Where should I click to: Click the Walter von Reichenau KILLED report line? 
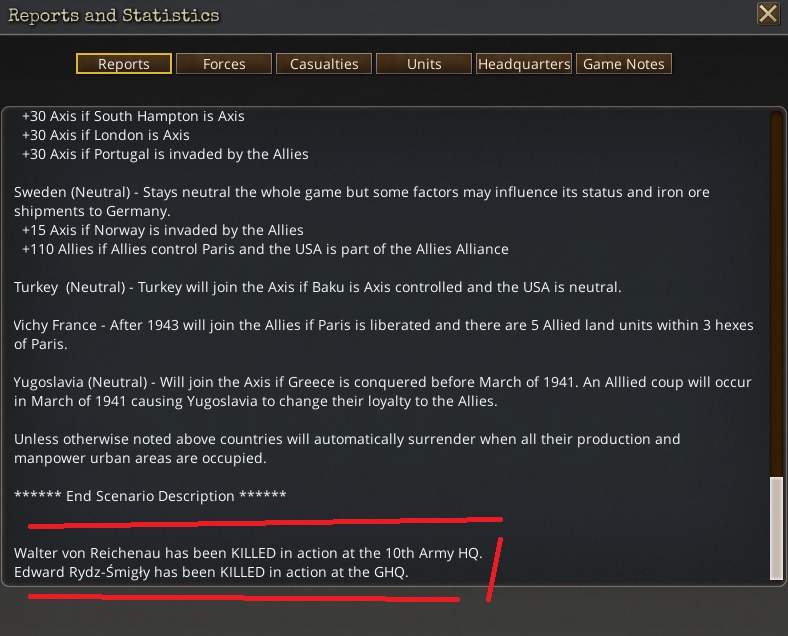pos(248,553)
